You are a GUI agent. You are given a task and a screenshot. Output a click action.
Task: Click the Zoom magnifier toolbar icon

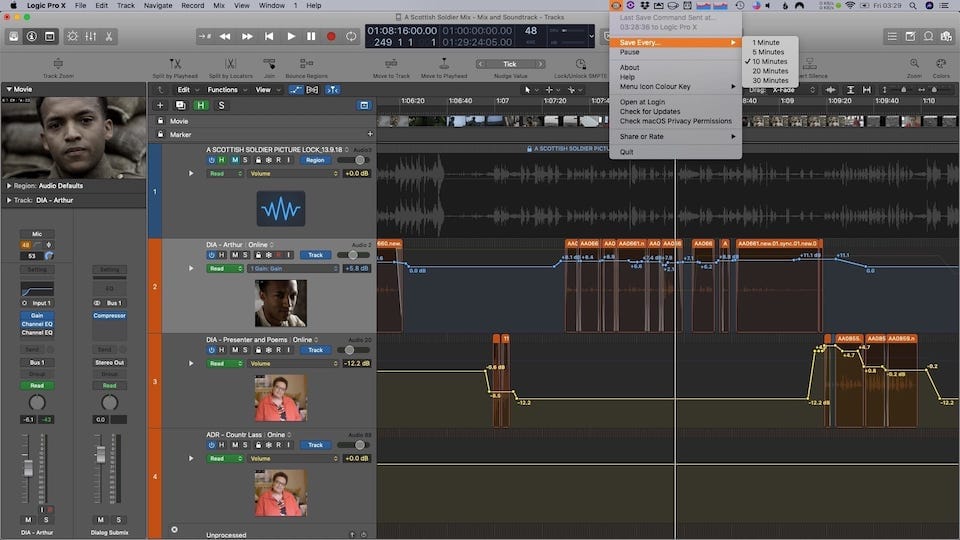pos(914,63)
